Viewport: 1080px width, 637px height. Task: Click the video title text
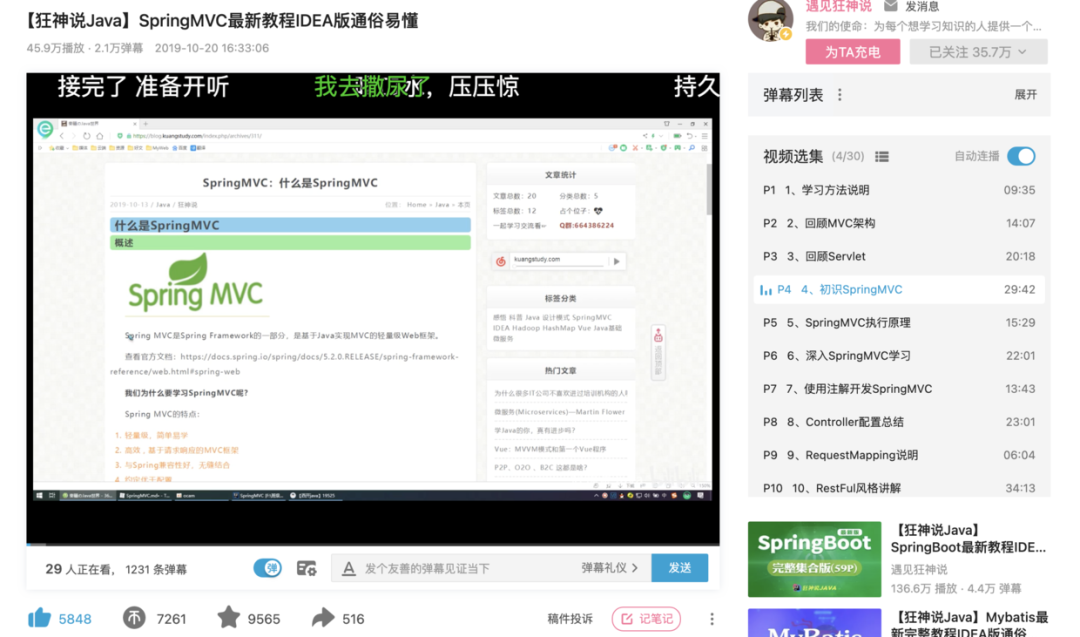click(x=220, y=21)
